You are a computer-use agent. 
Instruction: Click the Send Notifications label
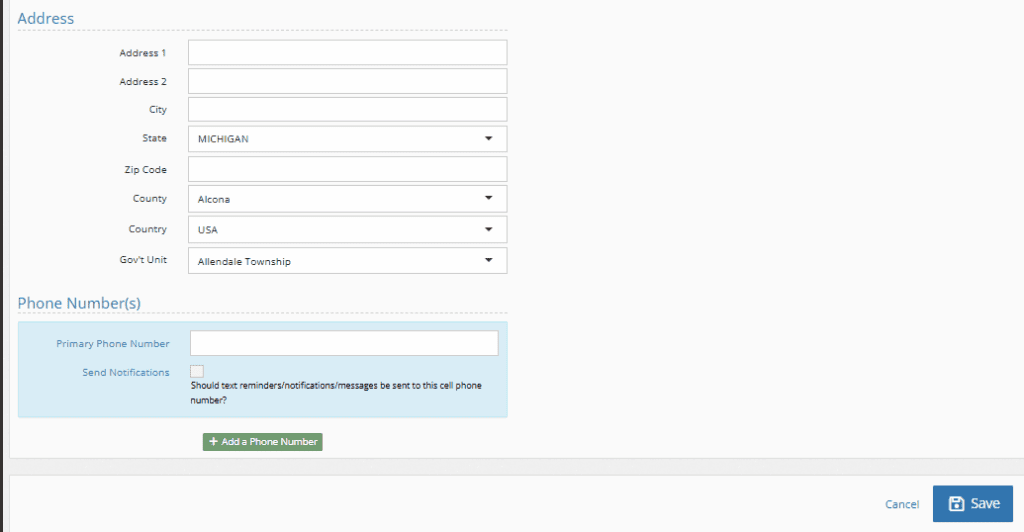point(126,373)
